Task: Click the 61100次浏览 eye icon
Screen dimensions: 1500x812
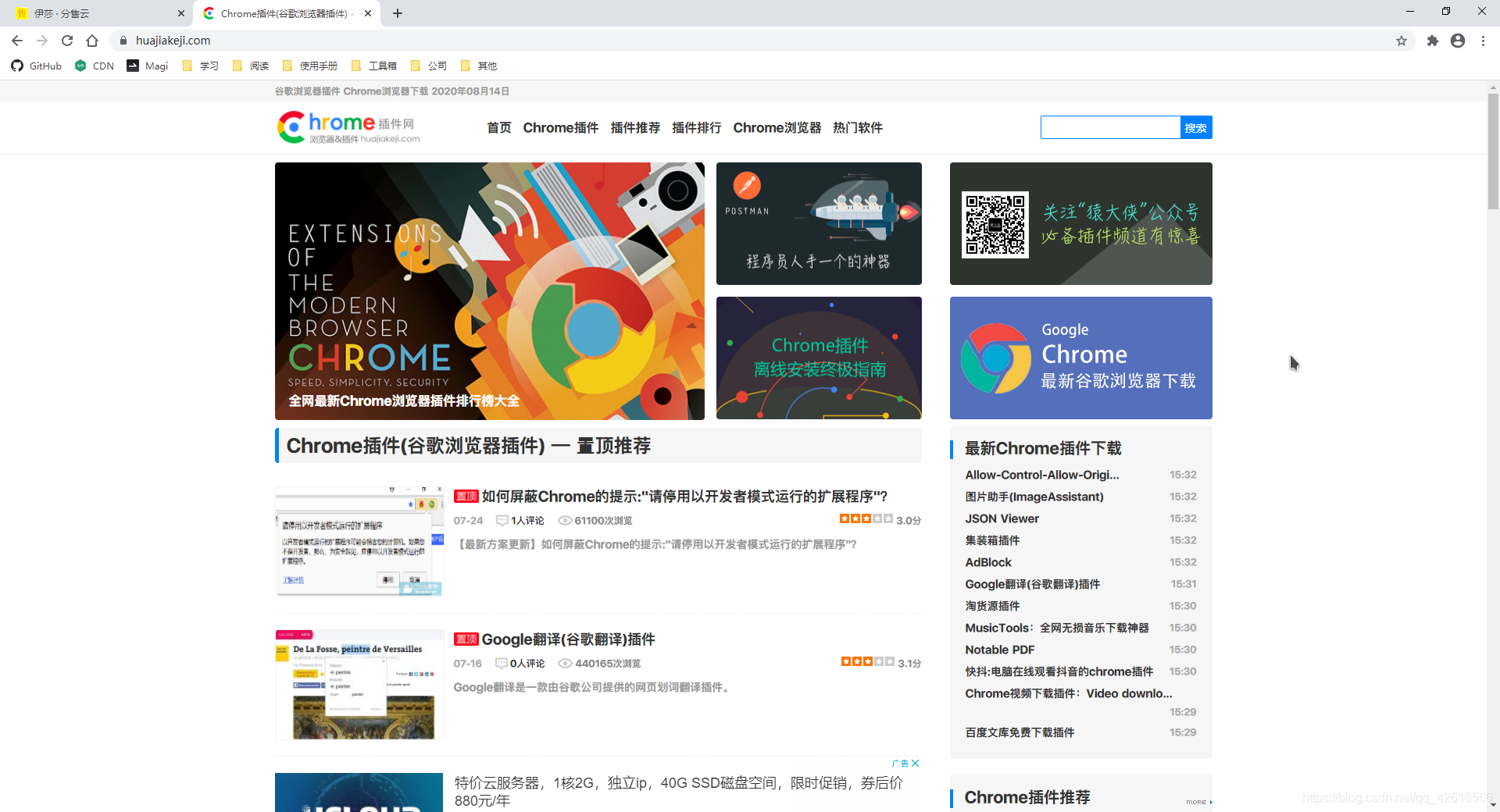Action: tap(565, 521)
